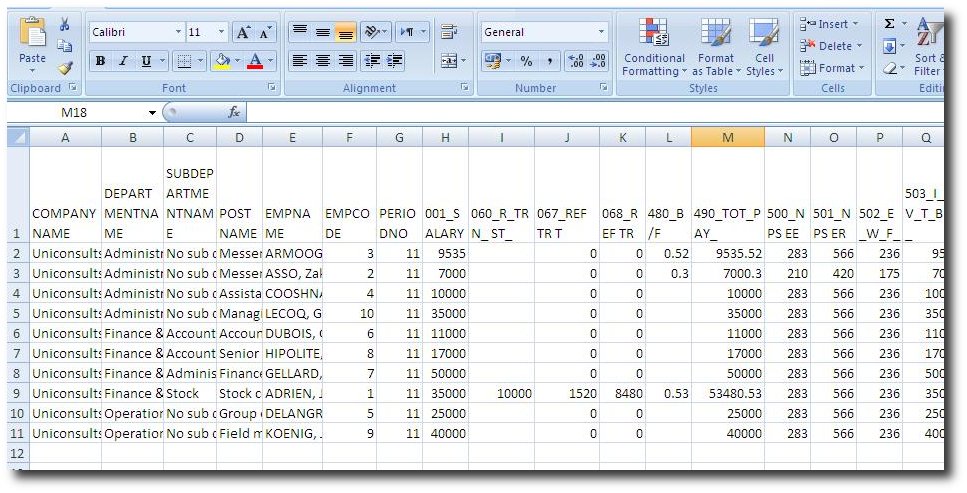The height and width of the screenshot is (493, 967).
Task: Toggle bottom vertical alignment button
Action: (346, 32)
